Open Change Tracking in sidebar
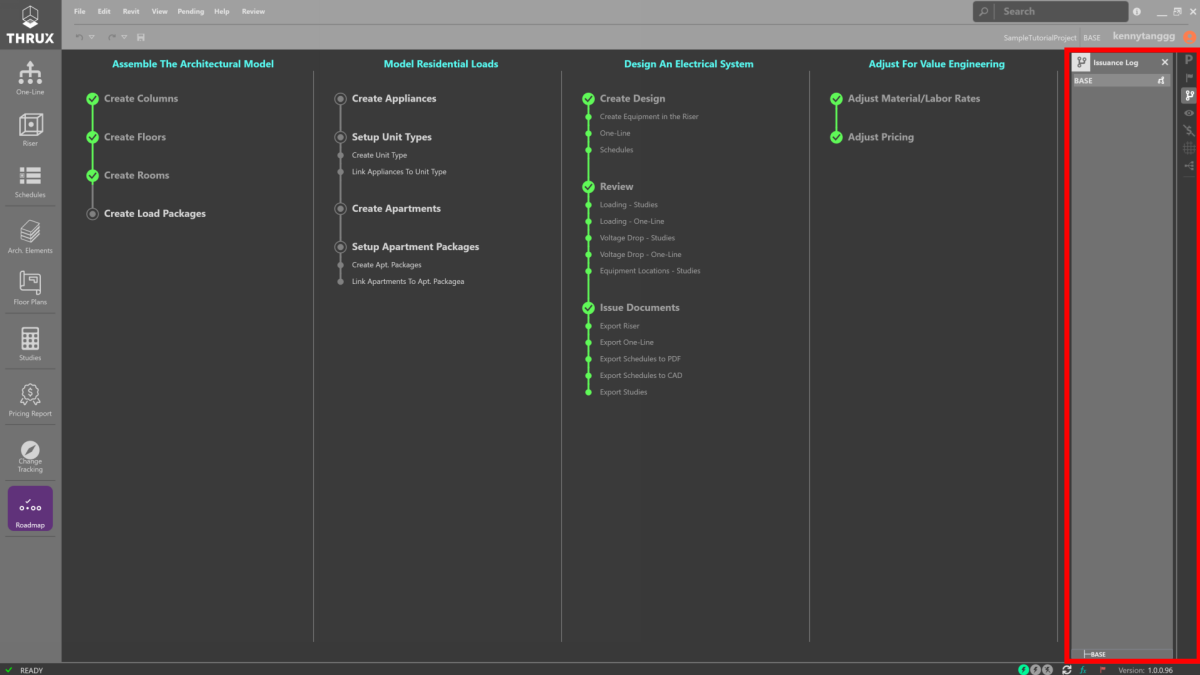 click(30, 456)
